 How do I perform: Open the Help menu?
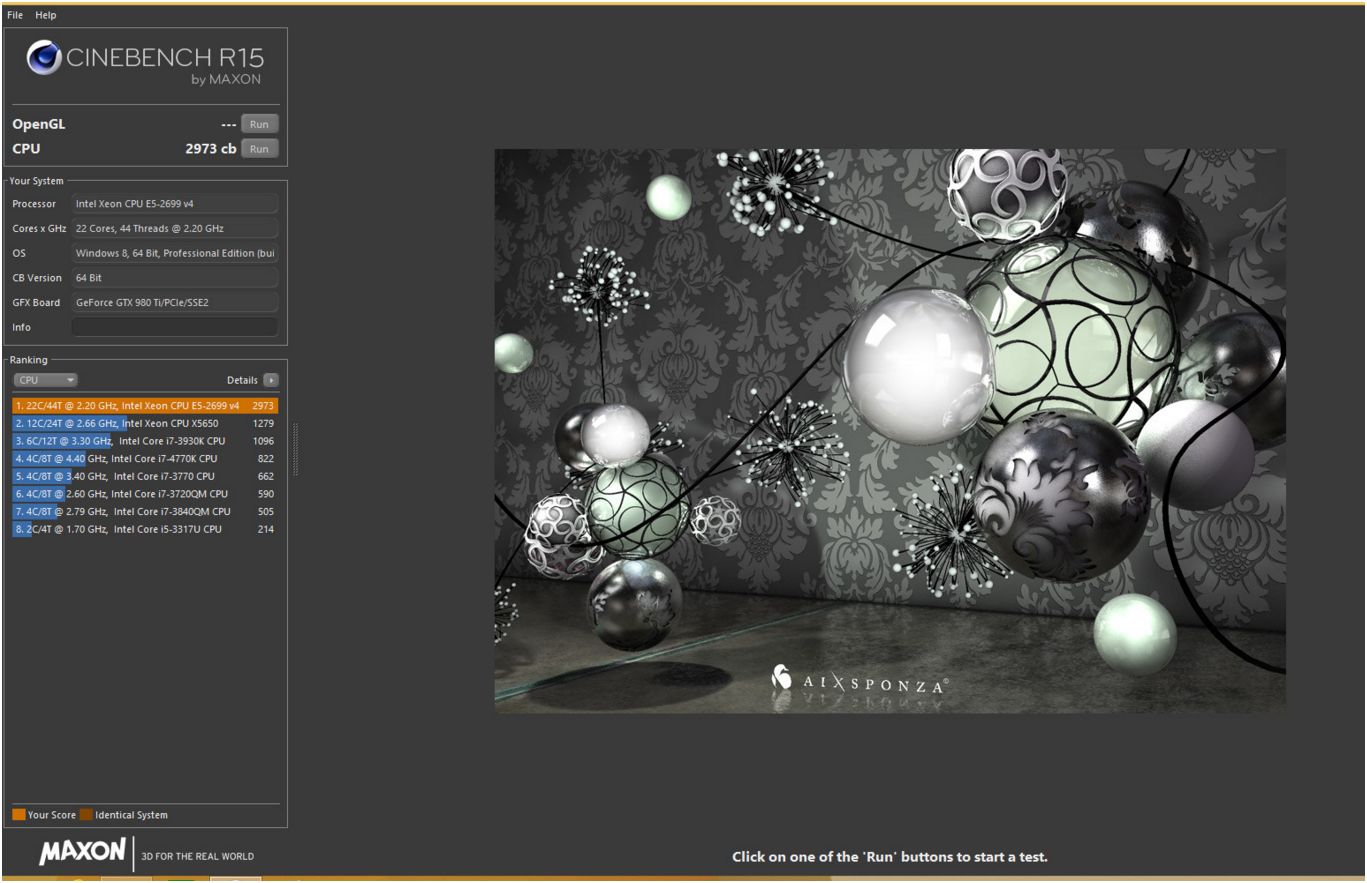pos(46,15)
